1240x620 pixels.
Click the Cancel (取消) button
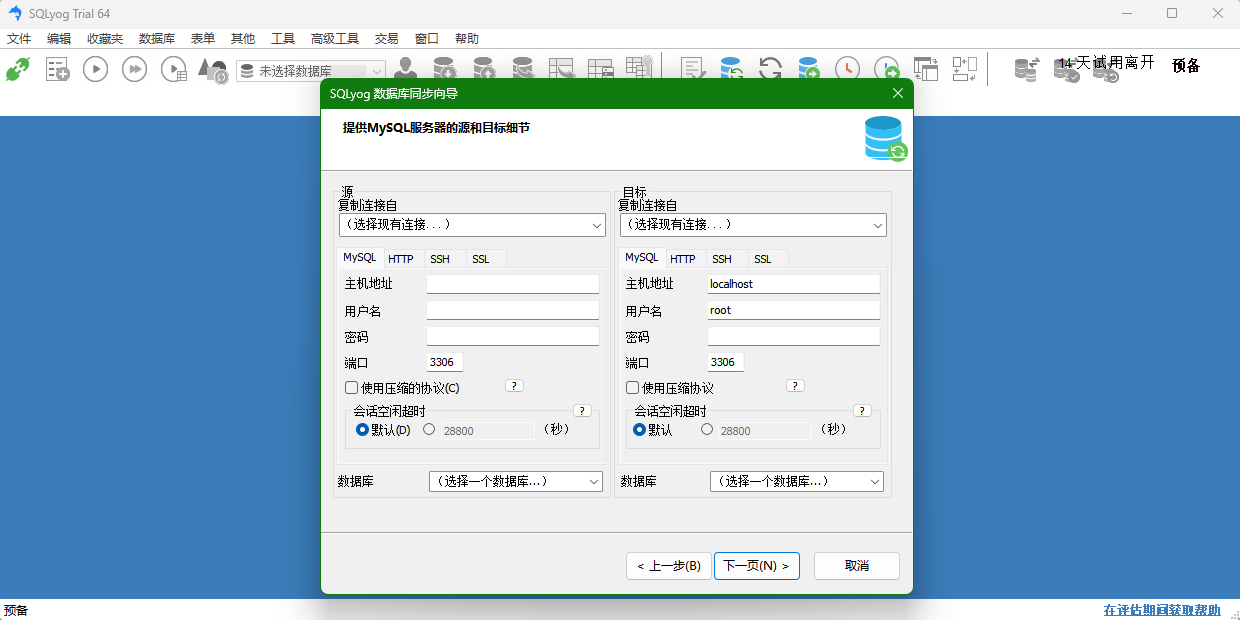click(856, 566)
